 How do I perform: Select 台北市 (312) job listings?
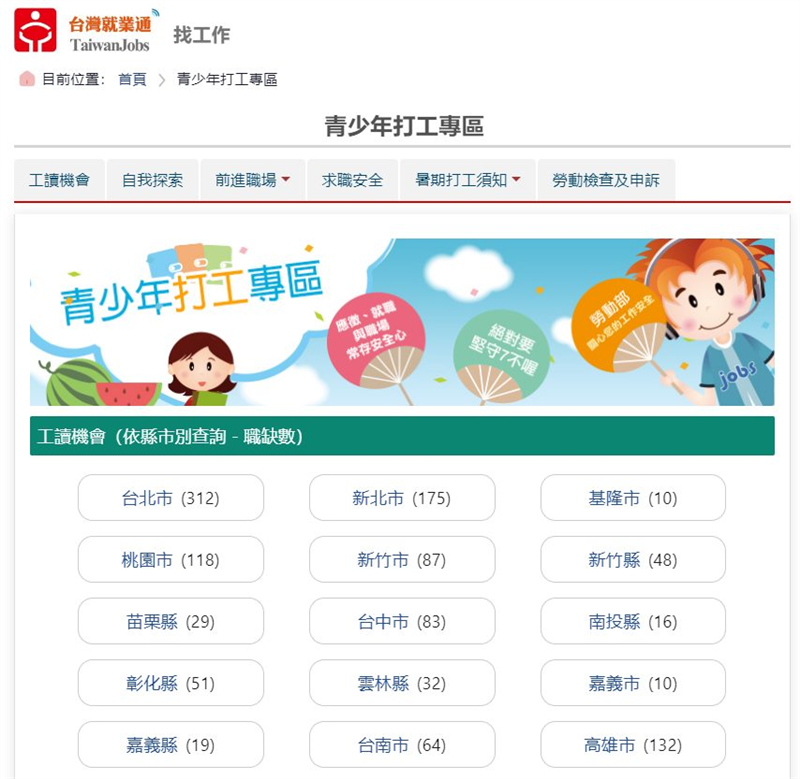point(171,498)
